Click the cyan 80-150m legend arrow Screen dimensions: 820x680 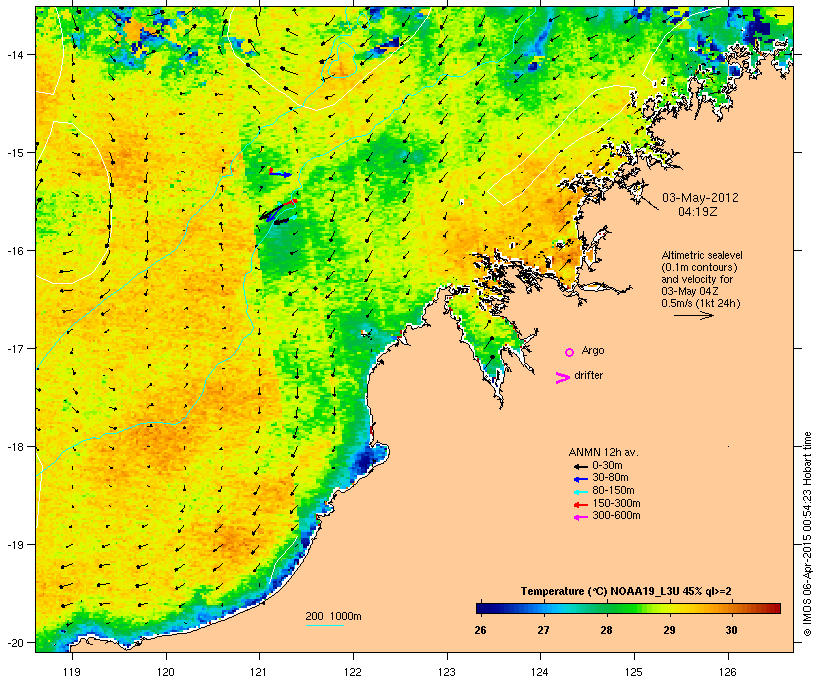tap(580, 492)
